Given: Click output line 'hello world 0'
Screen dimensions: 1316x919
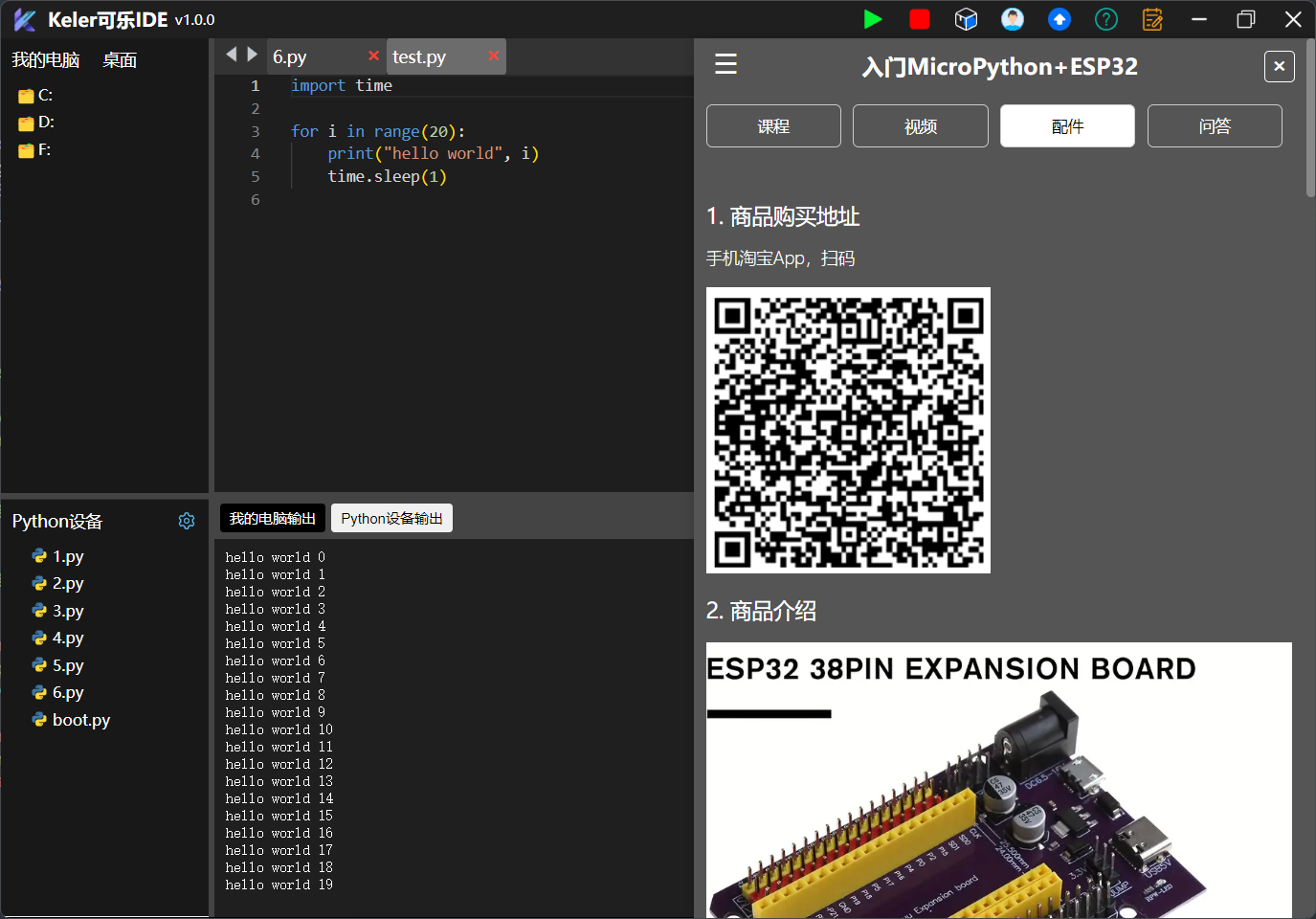Looking at the screenshot, I should [276, 557].
